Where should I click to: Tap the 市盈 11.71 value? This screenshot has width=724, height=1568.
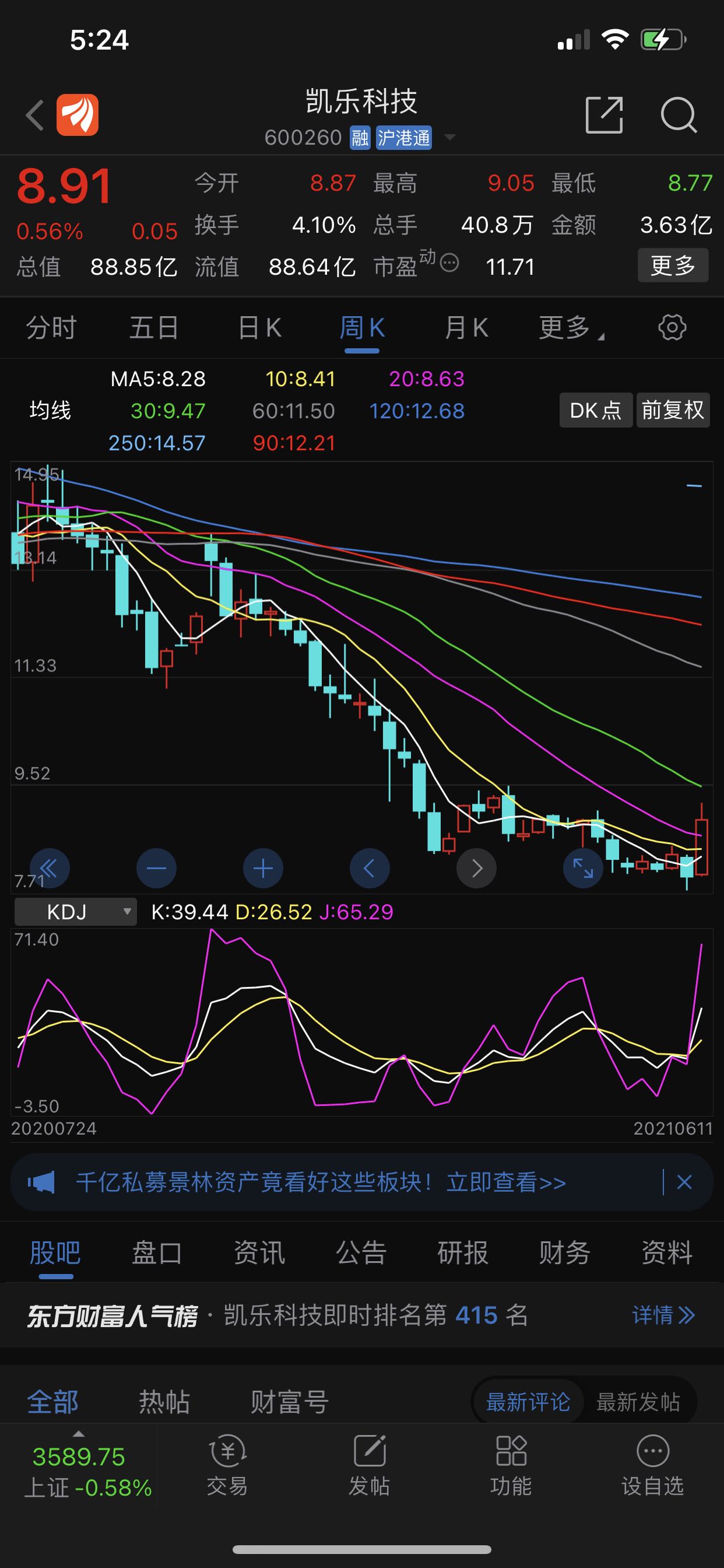click(x=511, y=267)
